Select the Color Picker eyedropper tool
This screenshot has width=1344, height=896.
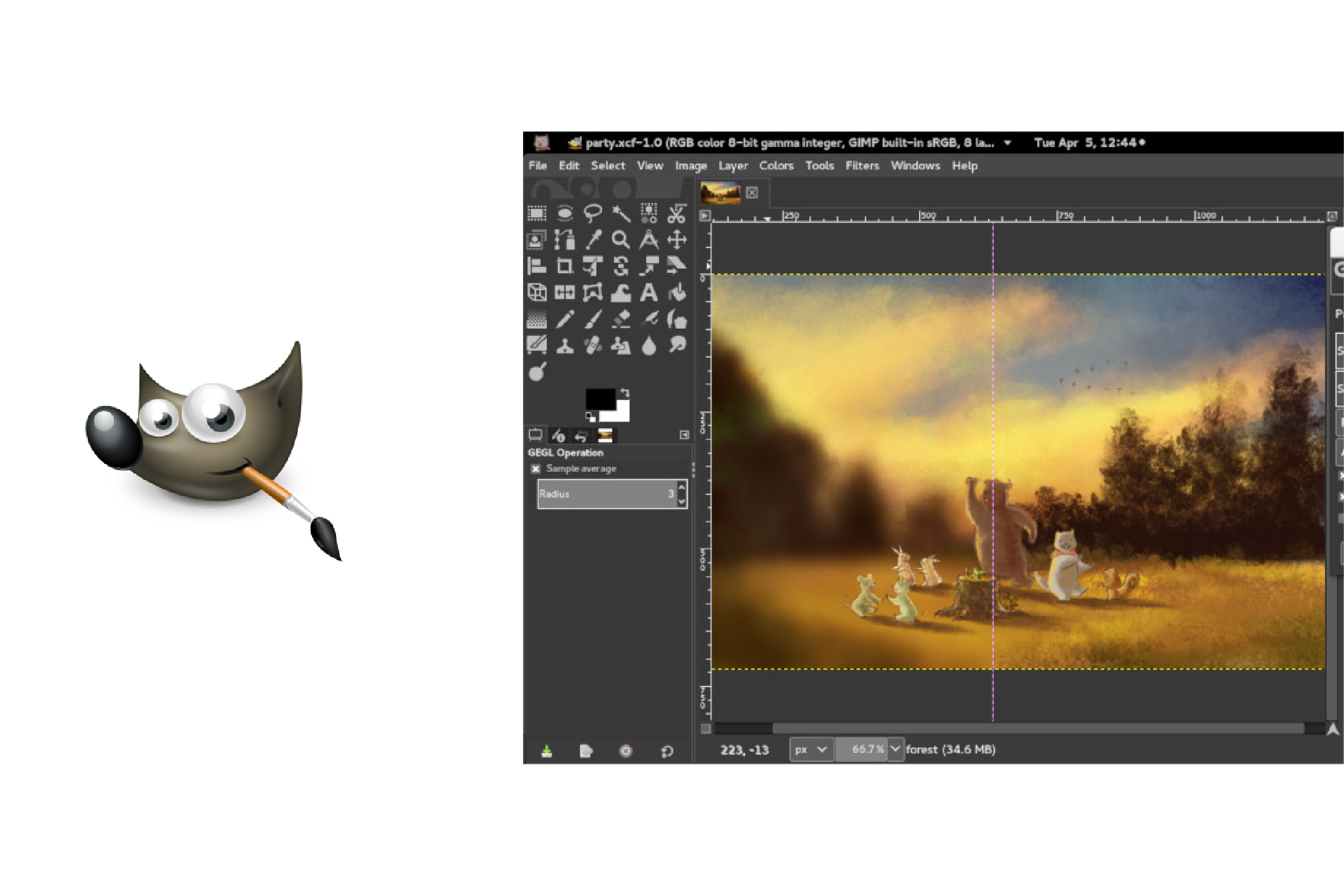[593, 240]
